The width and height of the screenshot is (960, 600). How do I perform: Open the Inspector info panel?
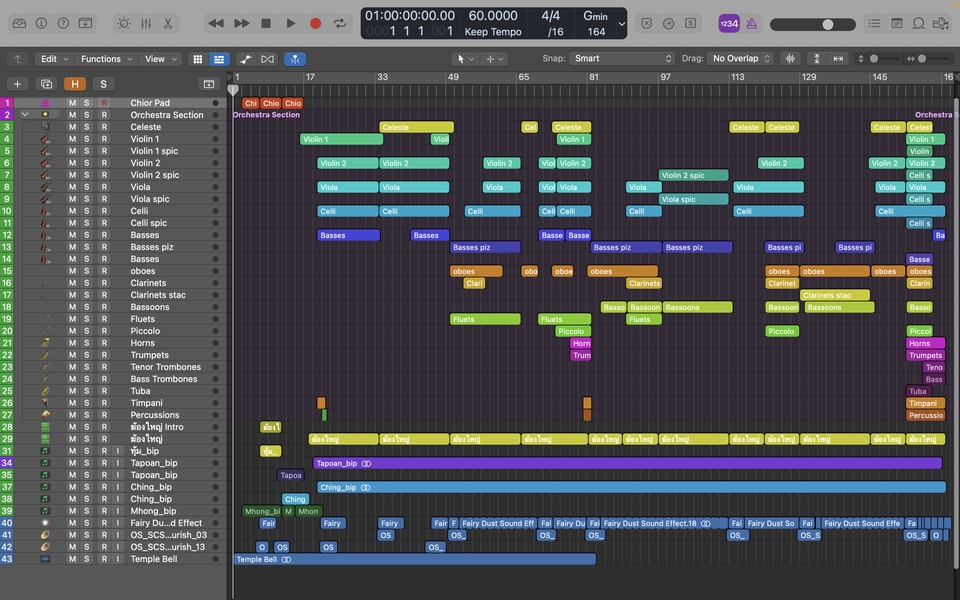point(41,23)
